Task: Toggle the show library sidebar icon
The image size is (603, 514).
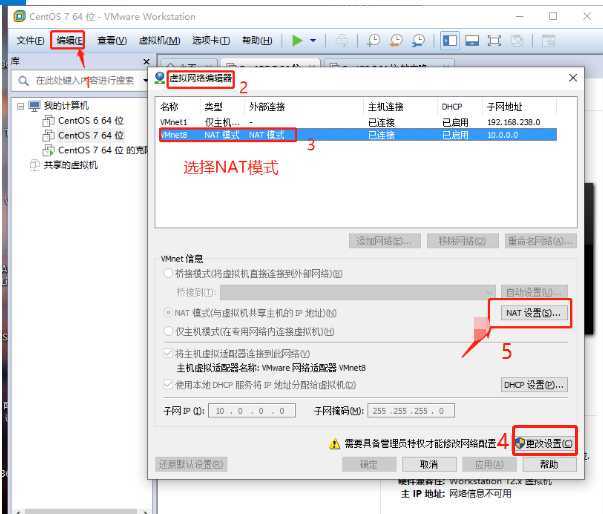Action: click(x=450, y=40)
